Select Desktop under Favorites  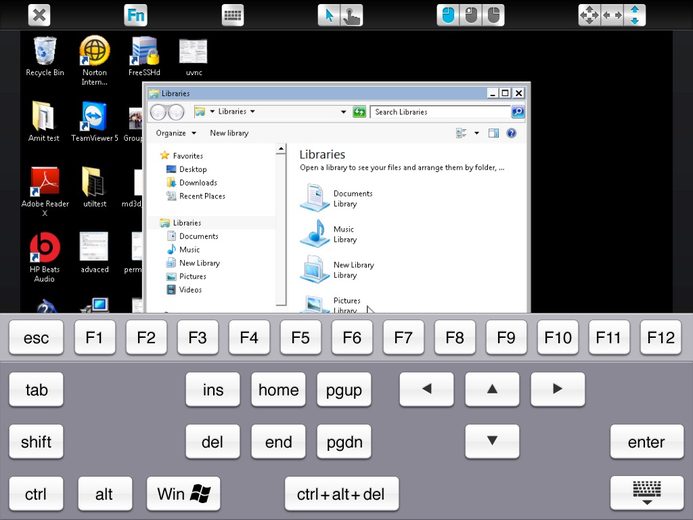186,169
